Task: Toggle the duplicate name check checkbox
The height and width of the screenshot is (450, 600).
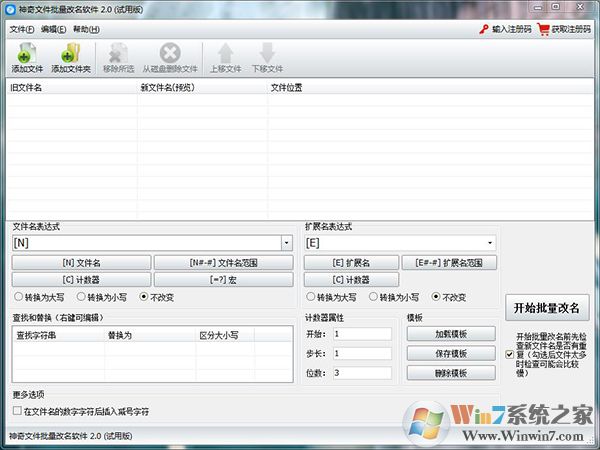Action: pos(509,354)
